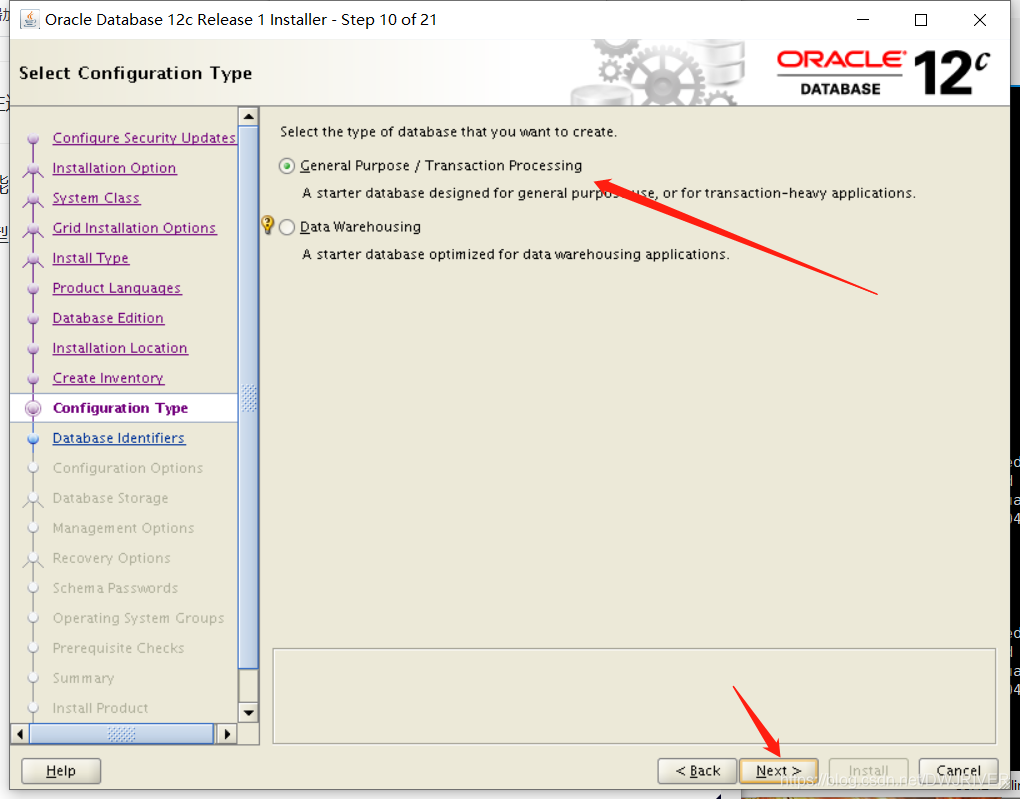Click the disabled Database Storage step
Viewport: 1020px width, 799px height.
point(111,498)
